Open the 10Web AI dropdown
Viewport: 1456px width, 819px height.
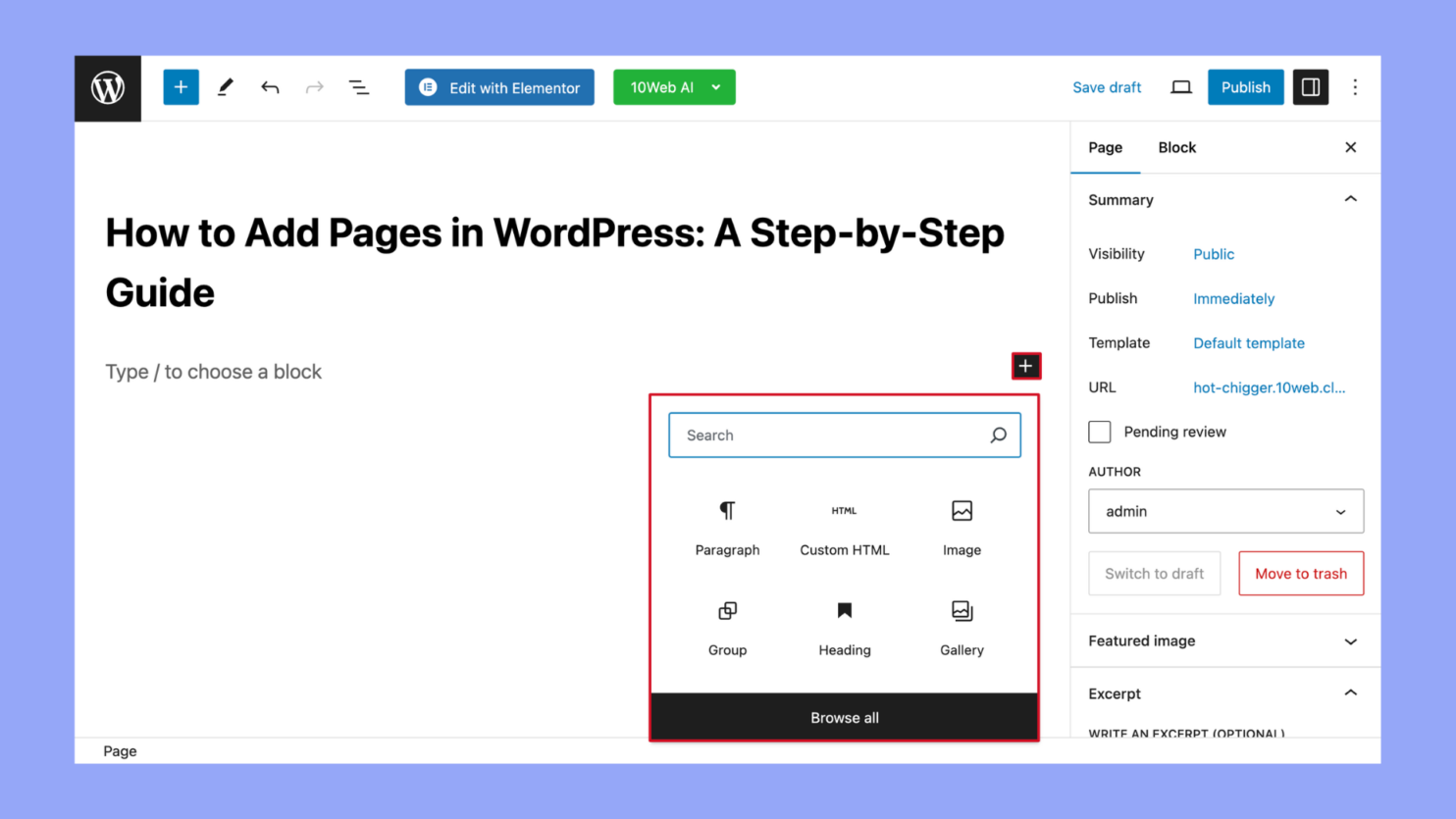click(x=674, y=86)
